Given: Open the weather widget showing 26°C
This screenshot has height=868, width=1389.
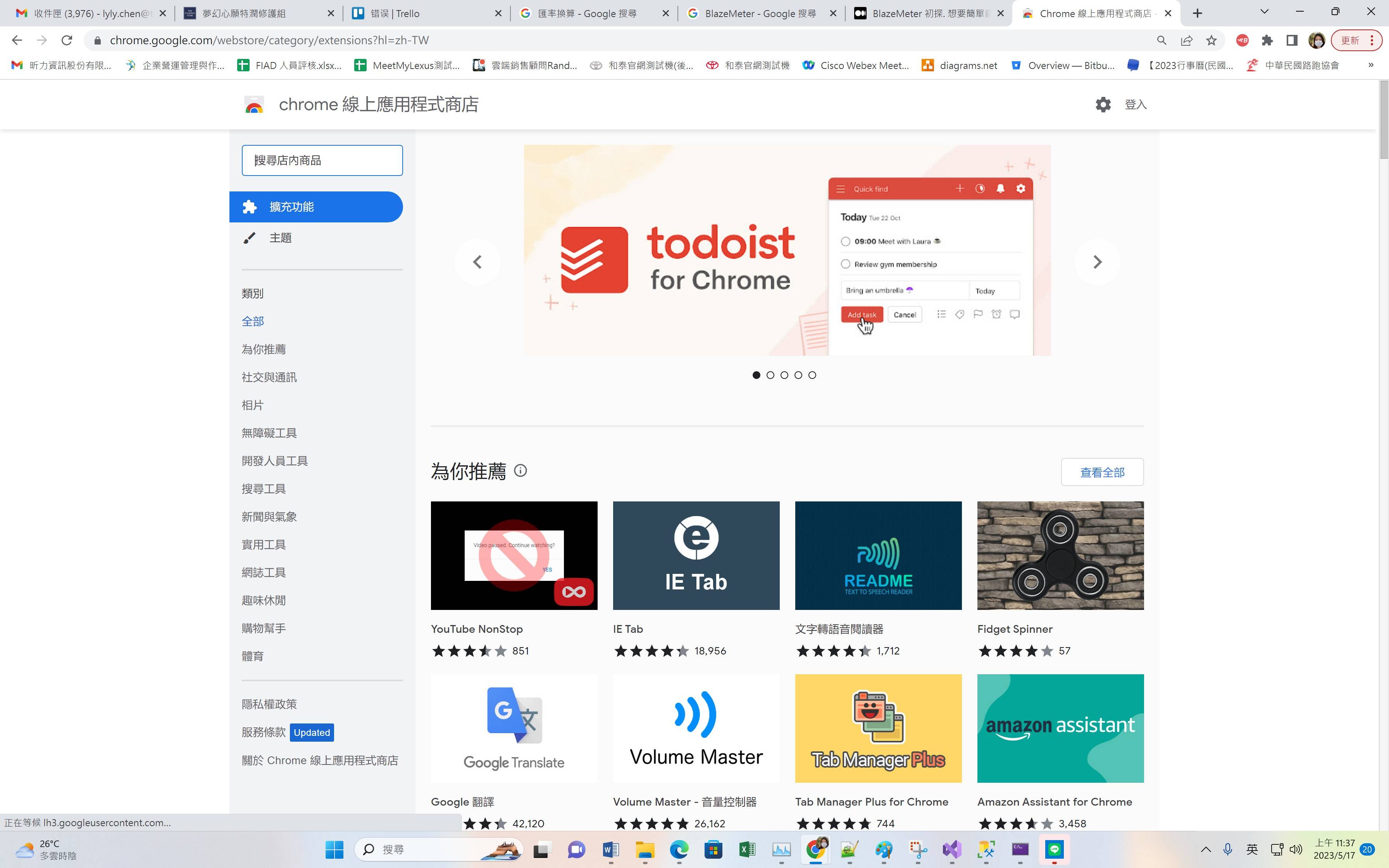Looking at the screenshot, I should click(x=46, y=850).
